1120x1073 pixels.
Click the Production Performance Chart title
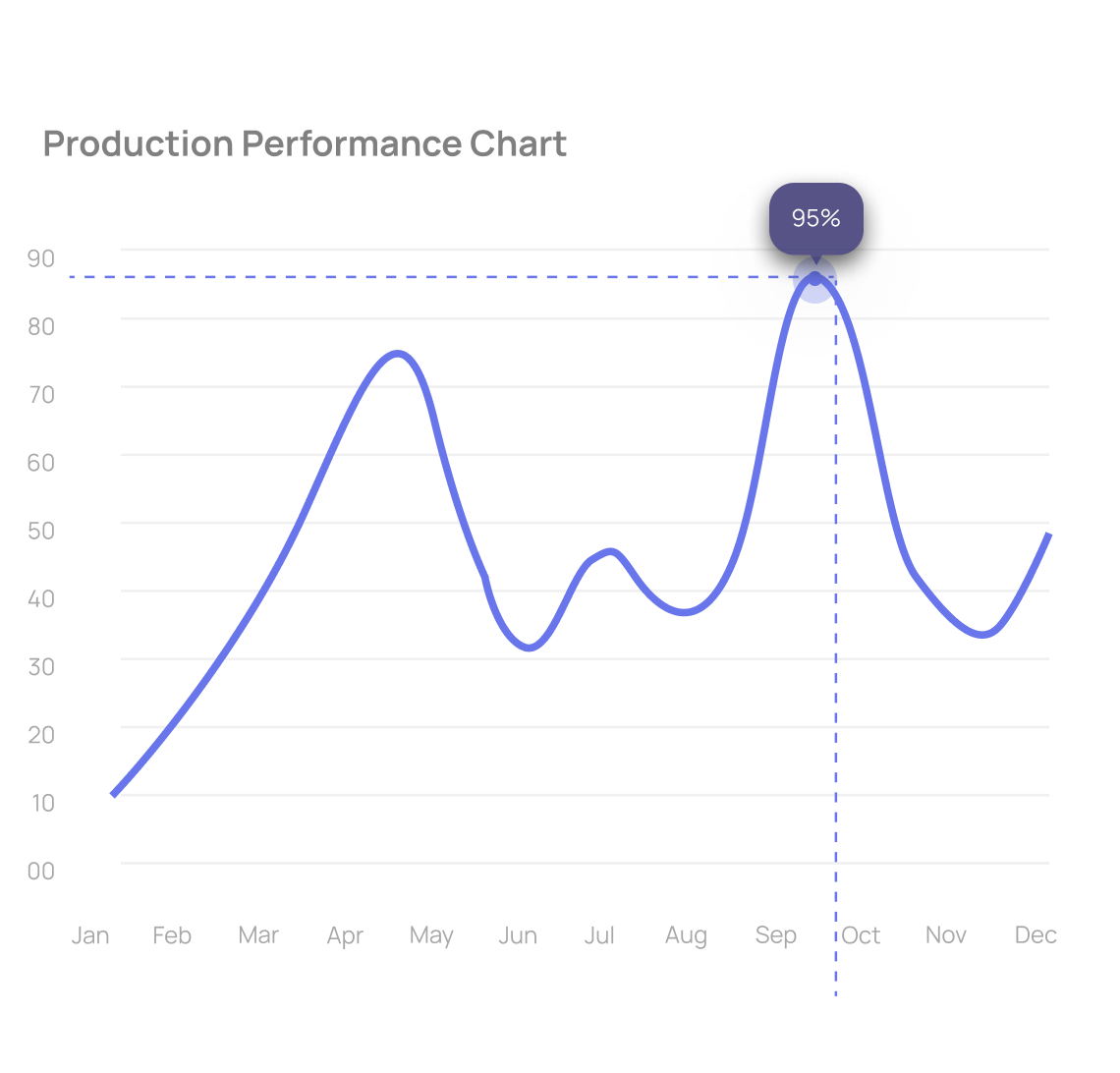[305, 143]
